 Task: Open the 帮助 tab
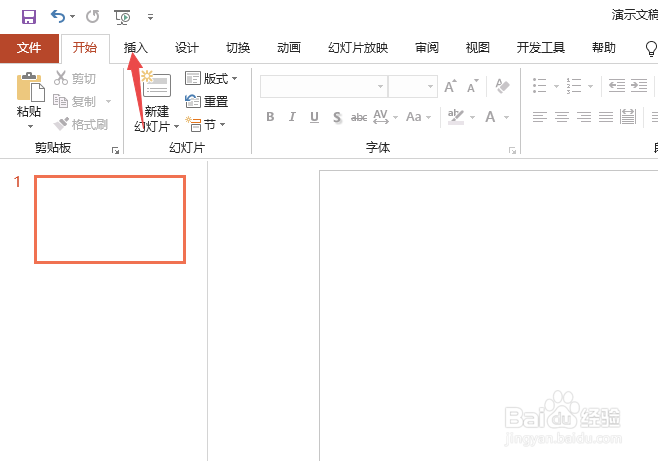click(x=604, y=48)
